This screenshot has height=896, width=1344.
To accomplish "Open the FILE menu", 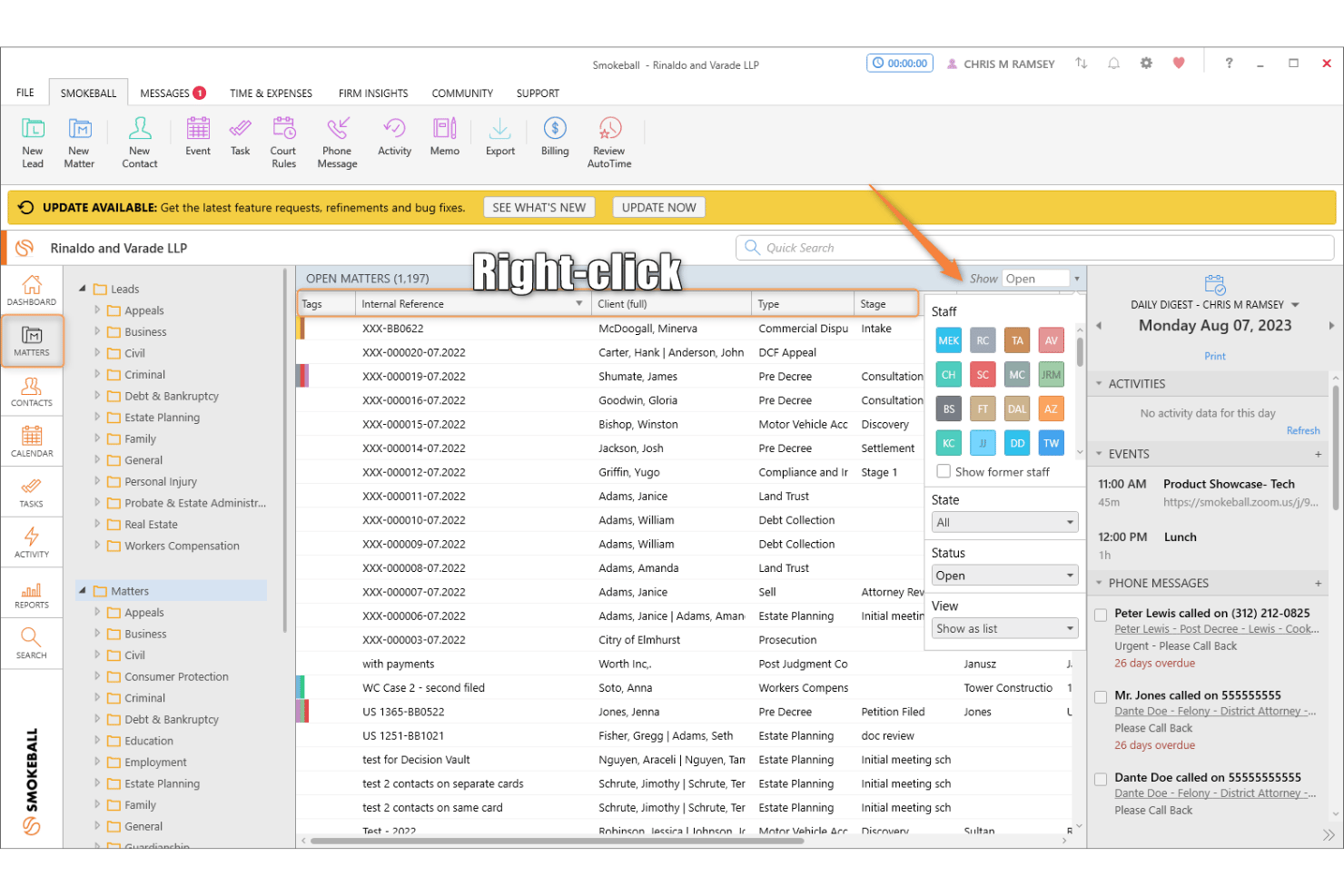I will 25,93.
